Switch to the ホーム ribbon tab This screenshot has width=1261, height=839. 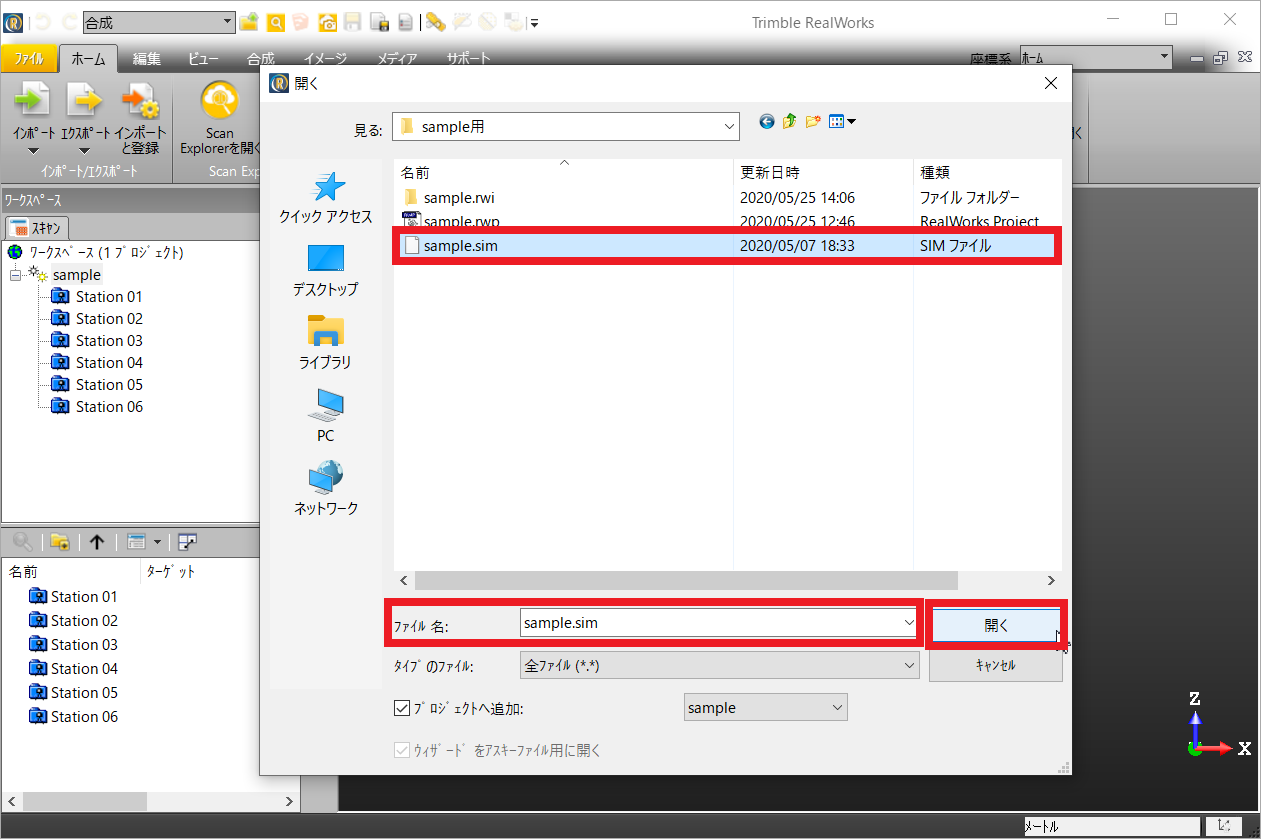89,59
